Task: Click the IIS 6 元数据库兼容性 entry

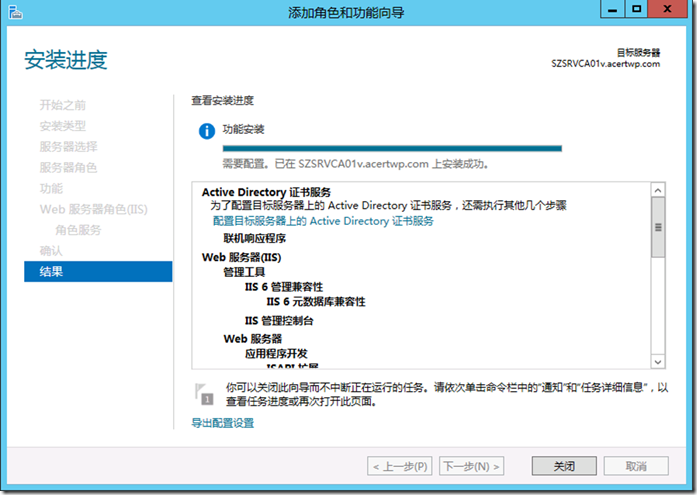Action: [x=316, y=302]
